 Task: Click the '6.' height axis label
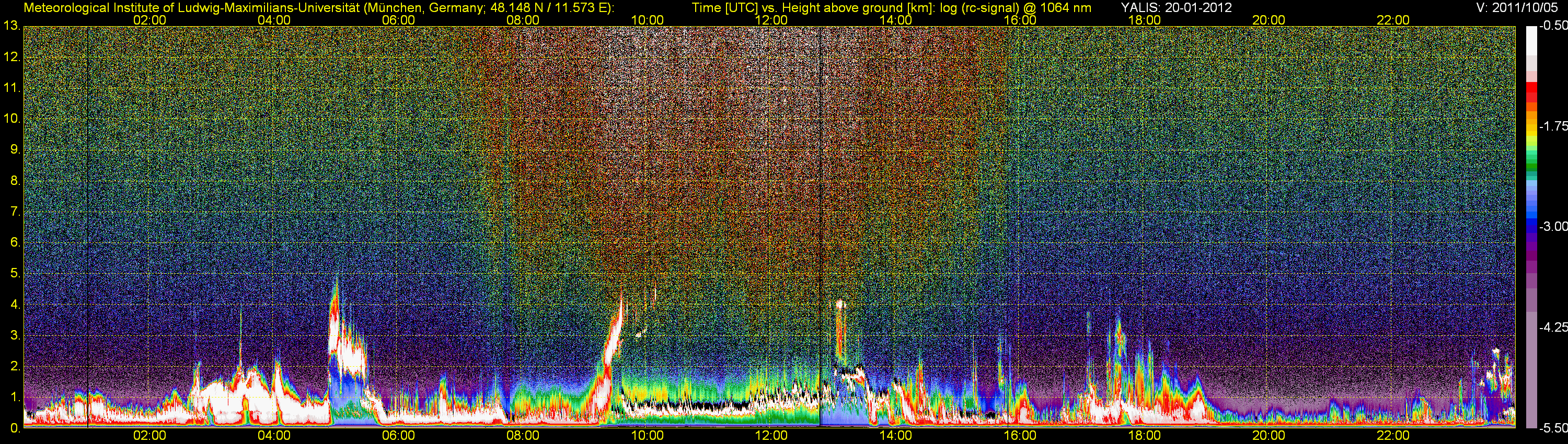coord(15,243)
